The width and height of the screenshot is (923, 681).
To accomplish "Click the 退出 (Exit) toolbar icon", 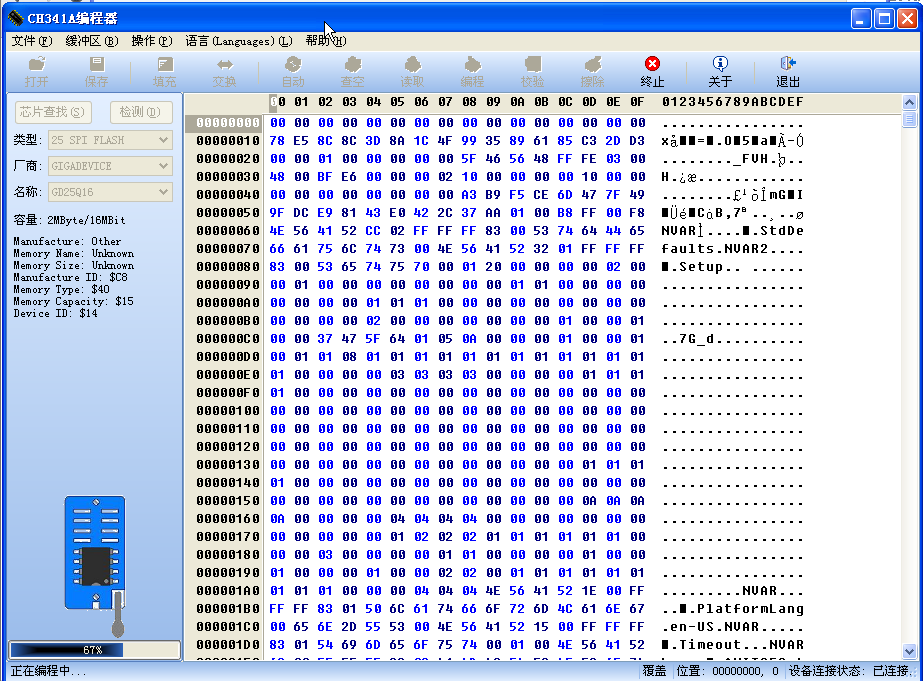I will coord(788,71).
